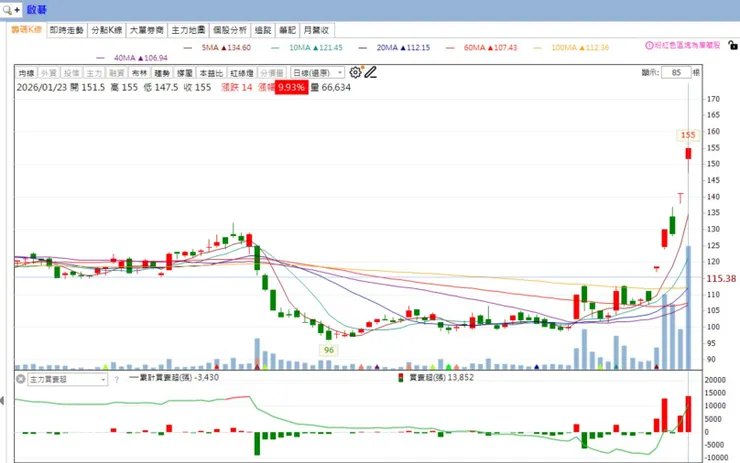Click the 5MA 134.60 legend entry
Viewport: 740px width, 463px height.
[218, 48]
